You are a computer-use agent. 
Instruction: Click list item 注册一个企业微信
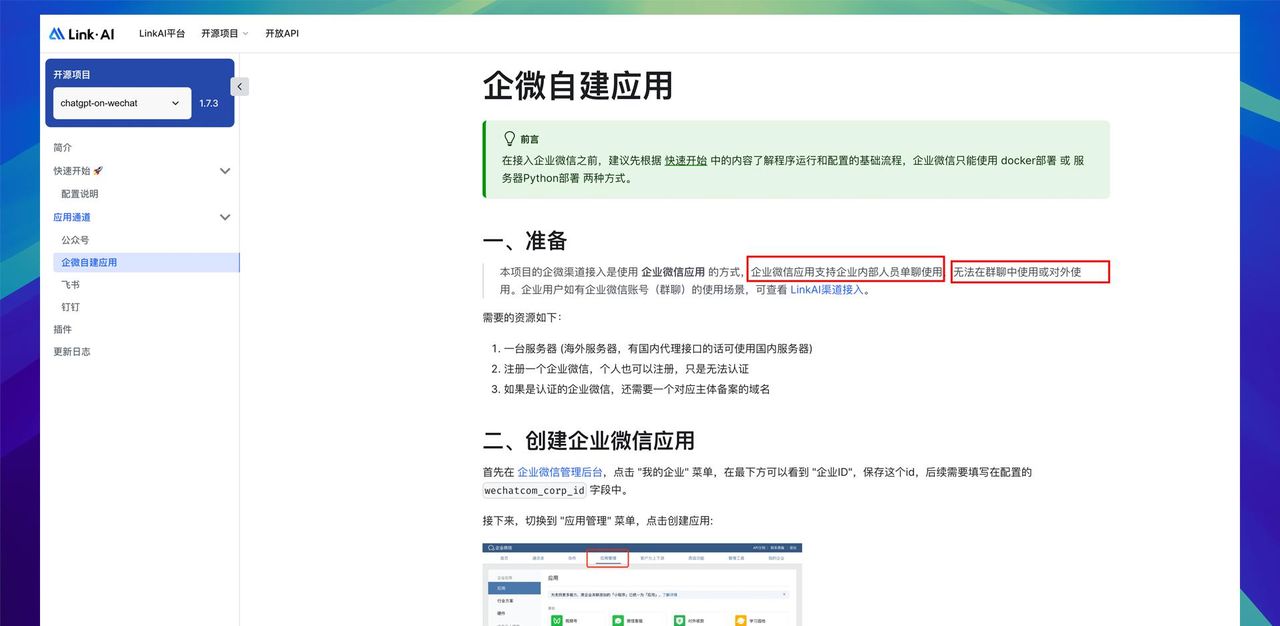click(x=626, y=369)
